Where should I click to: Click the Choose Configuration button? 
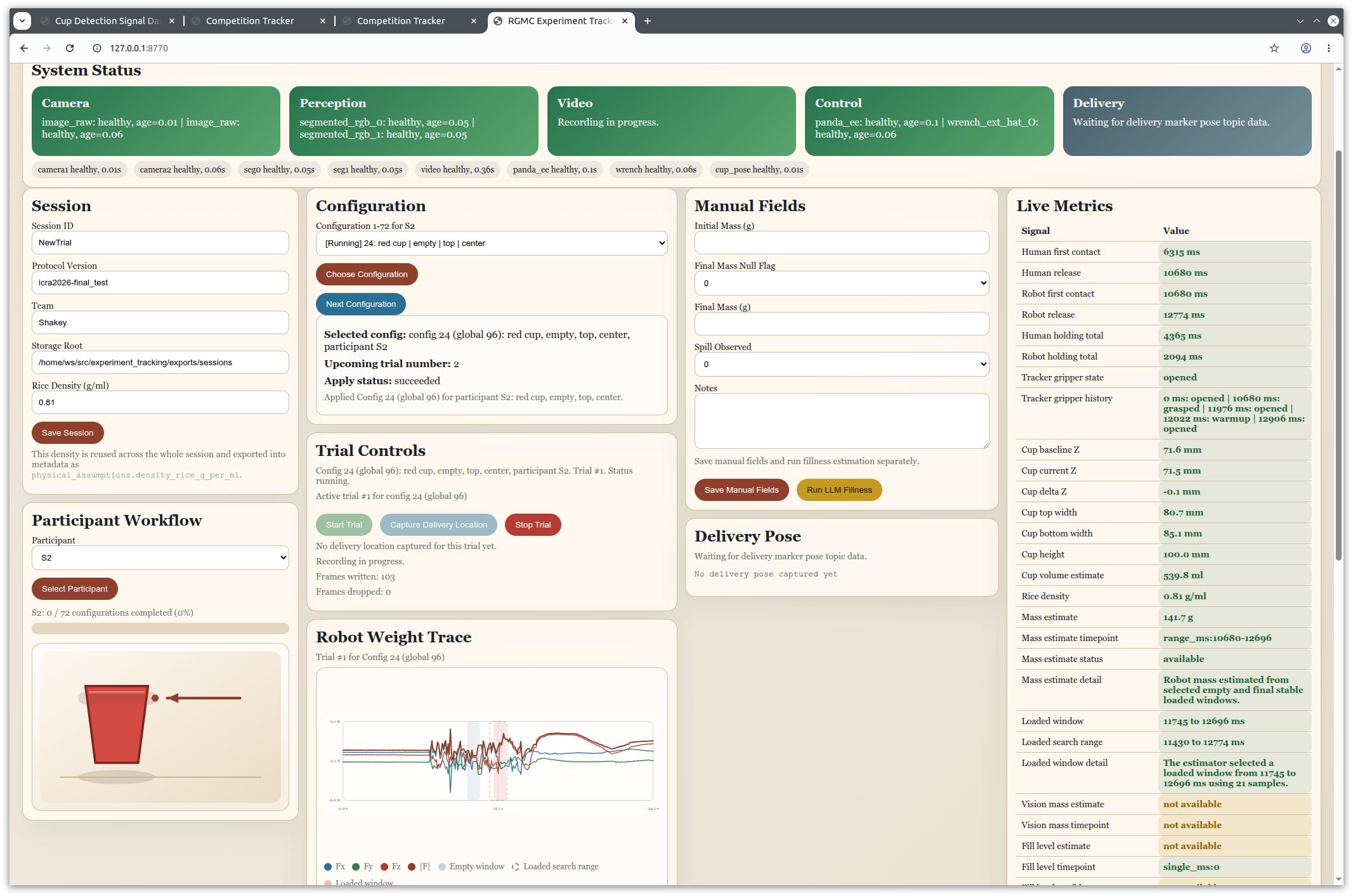point(367,275)
